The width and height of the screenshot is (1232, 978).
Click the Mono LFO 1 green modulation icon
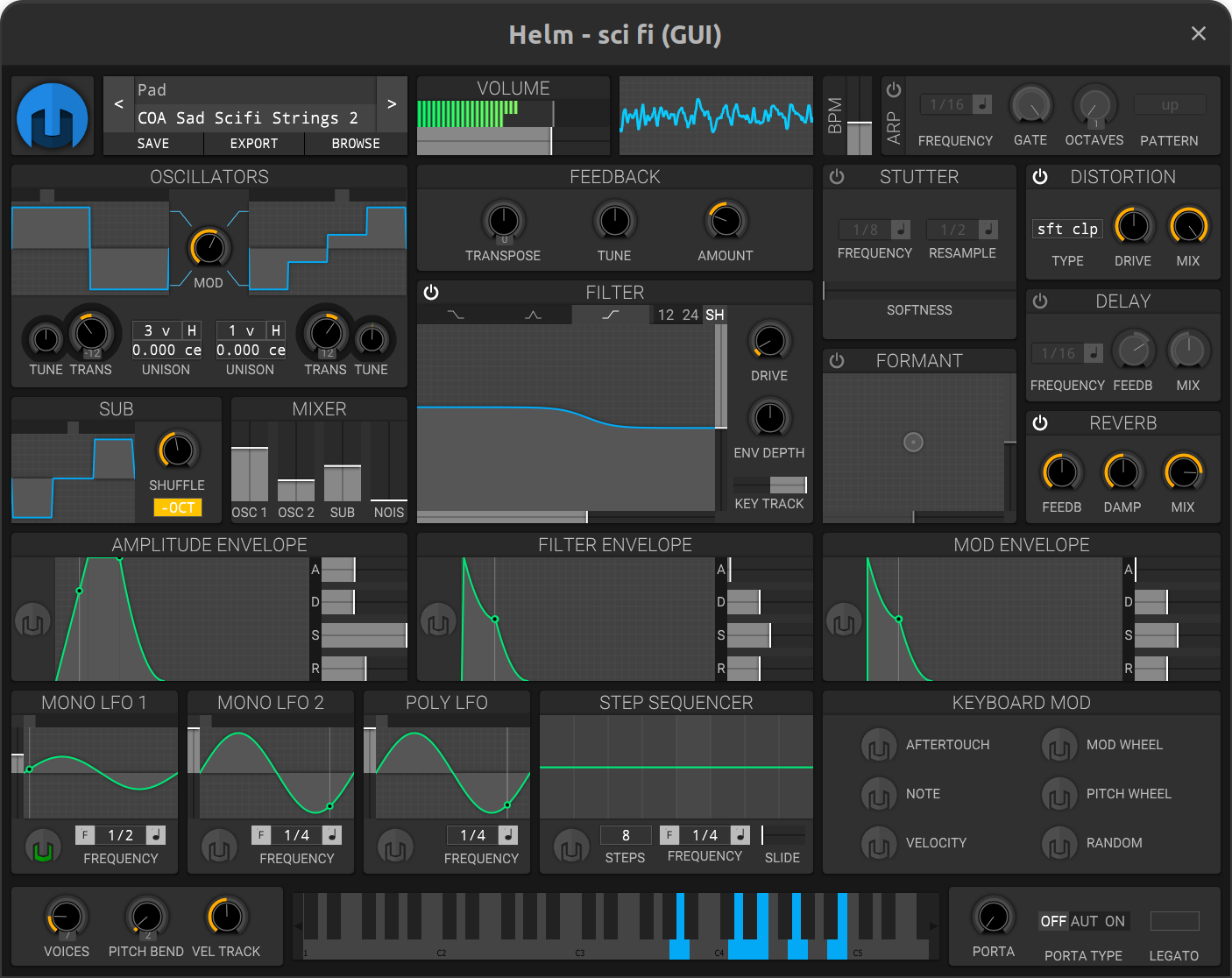[x=43, y=847]
